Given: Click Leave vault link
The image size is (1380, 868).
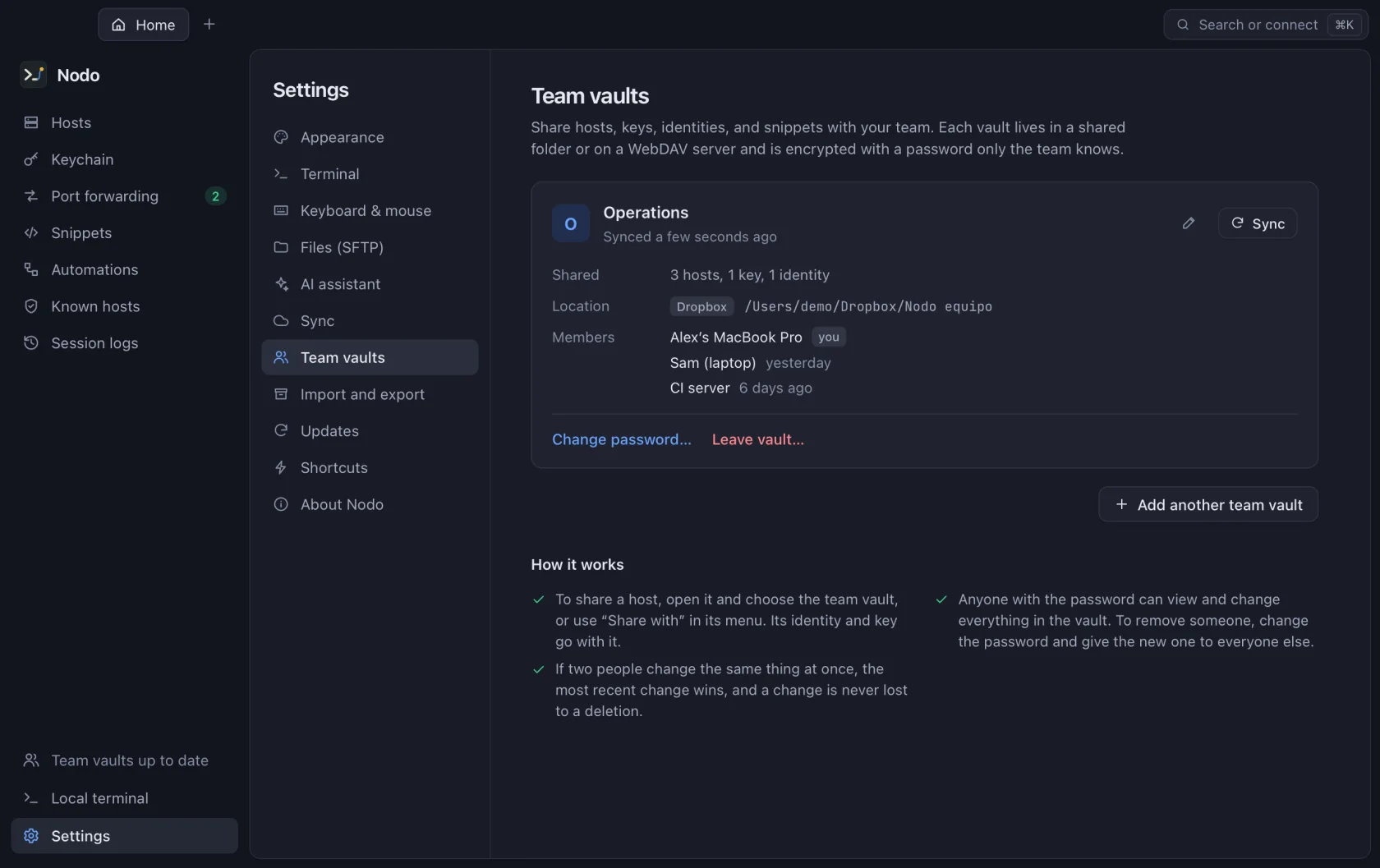Looking at the screenshot, I should pyautogui.click(x=758, y=439).
